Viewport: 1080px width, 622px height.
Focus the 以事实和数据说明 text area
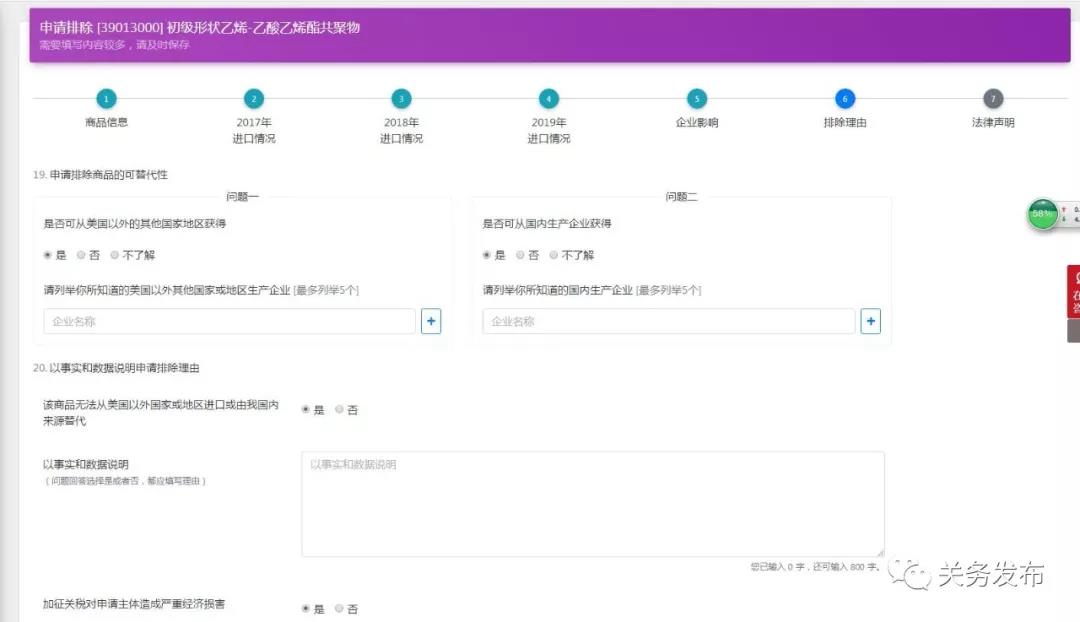coord(592,504)
